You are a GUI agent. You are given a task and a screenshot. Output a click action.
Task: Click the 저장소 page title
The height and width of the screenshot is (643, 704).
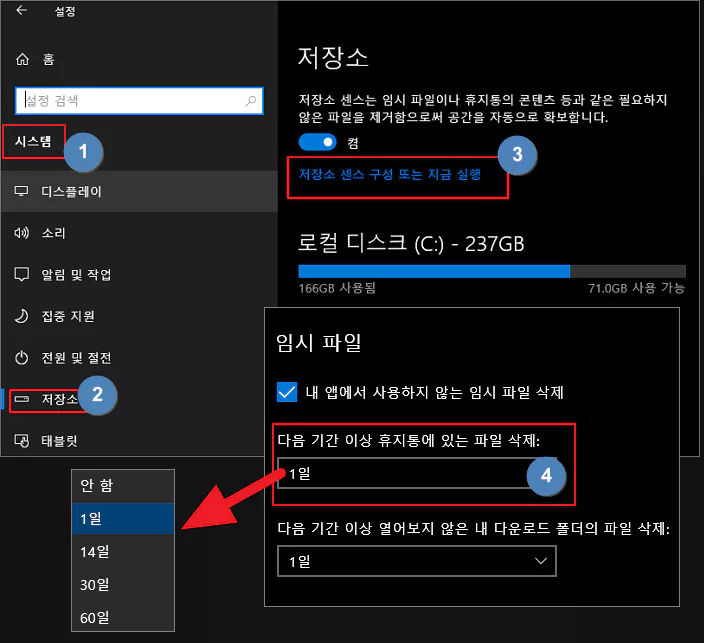pos(333,57)
